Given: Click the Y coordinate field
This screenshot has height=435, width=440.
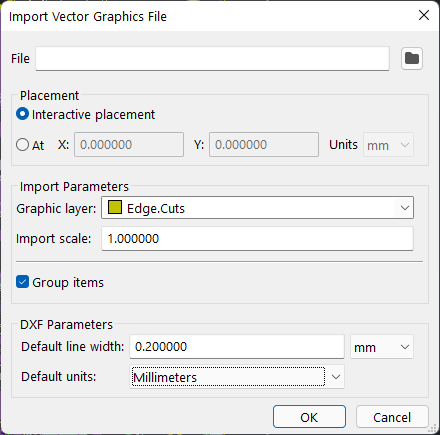Looking at the screenshot, I should [264, 145].
